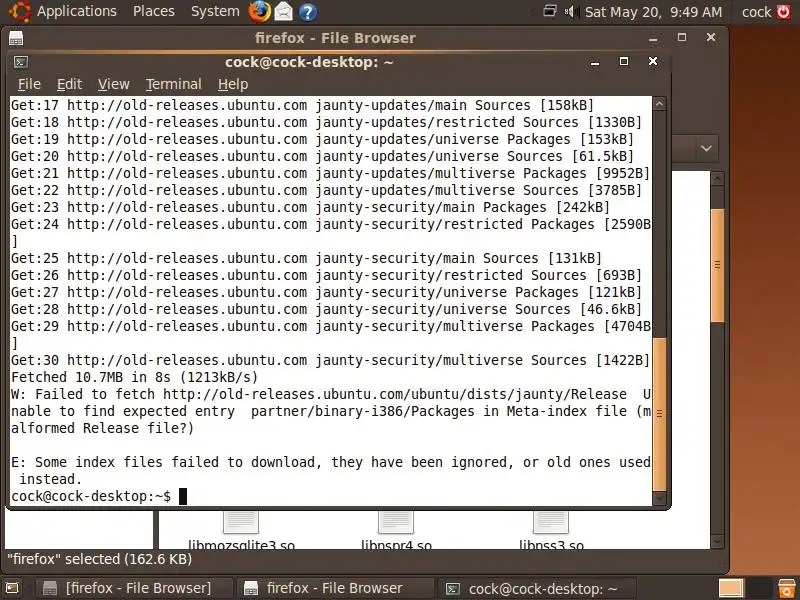Click the 'Fetched 10.7MB in 8s' line

point(135,377)
